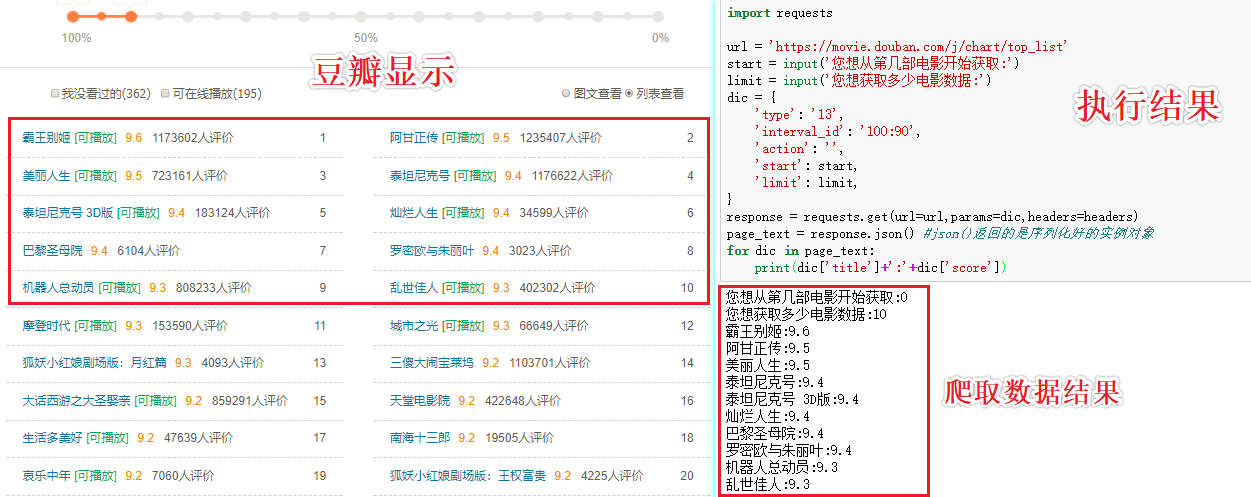Click the 1173602人评价 rating count

[x=193, y=138]
